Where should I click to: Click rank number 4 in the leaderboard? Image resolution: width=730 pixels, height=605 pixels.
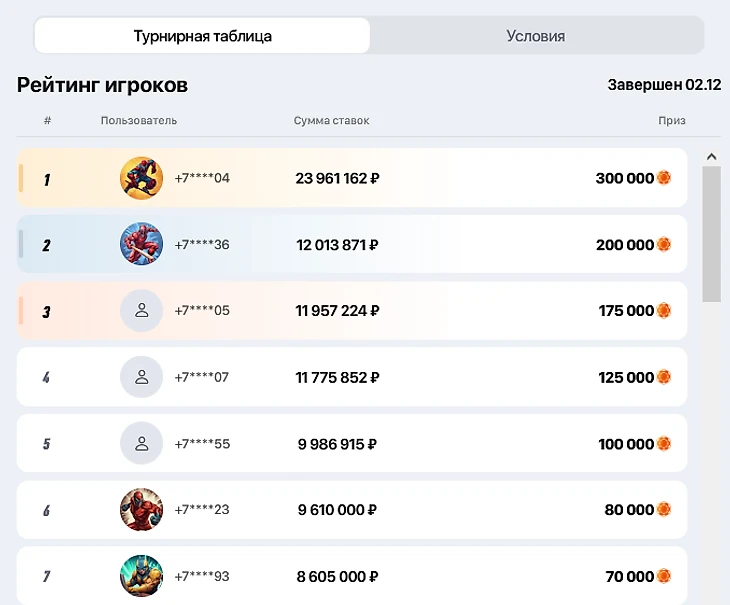pyautogui.click(x=46, y=377)
